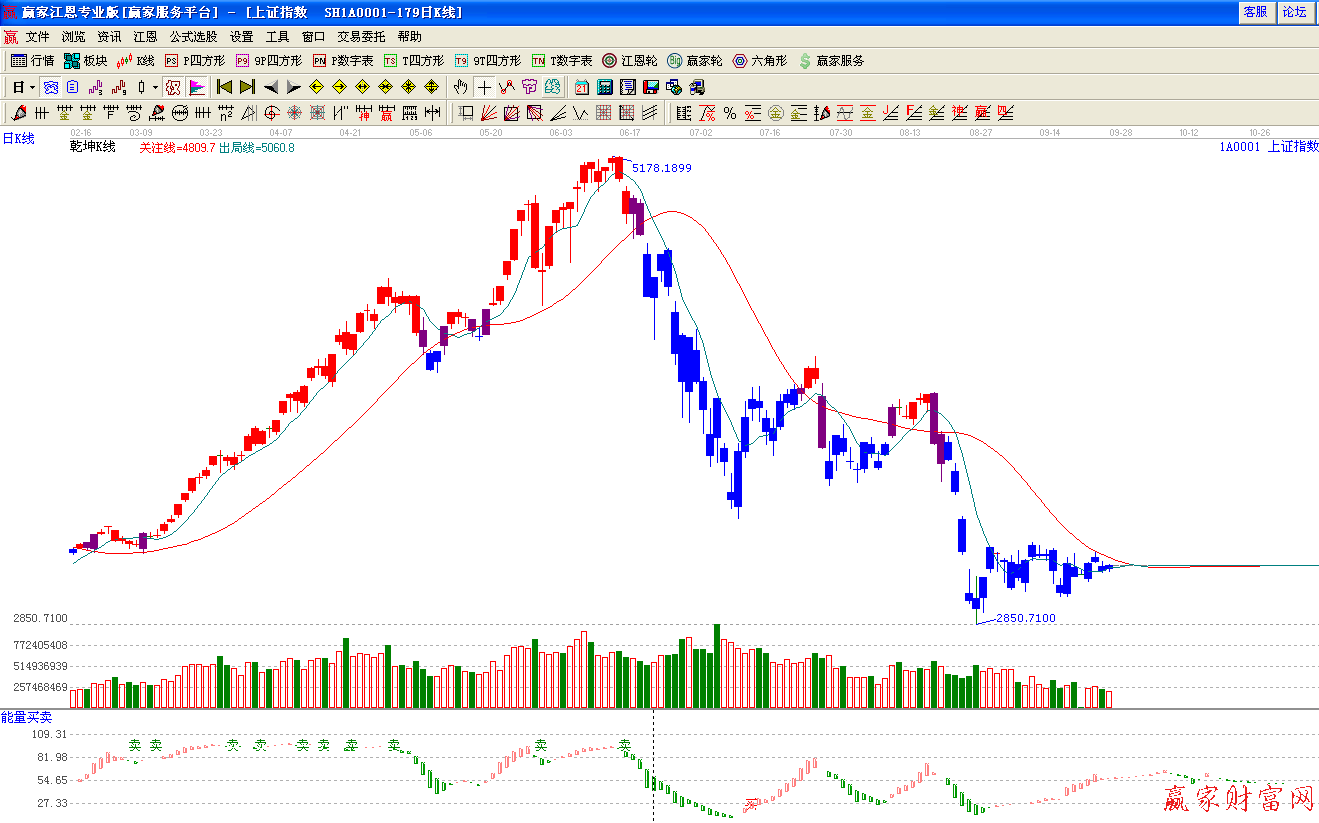Screen dimensions: 1319x823
Task: Jump to first bar arrow icon
Action: [224, 87]
